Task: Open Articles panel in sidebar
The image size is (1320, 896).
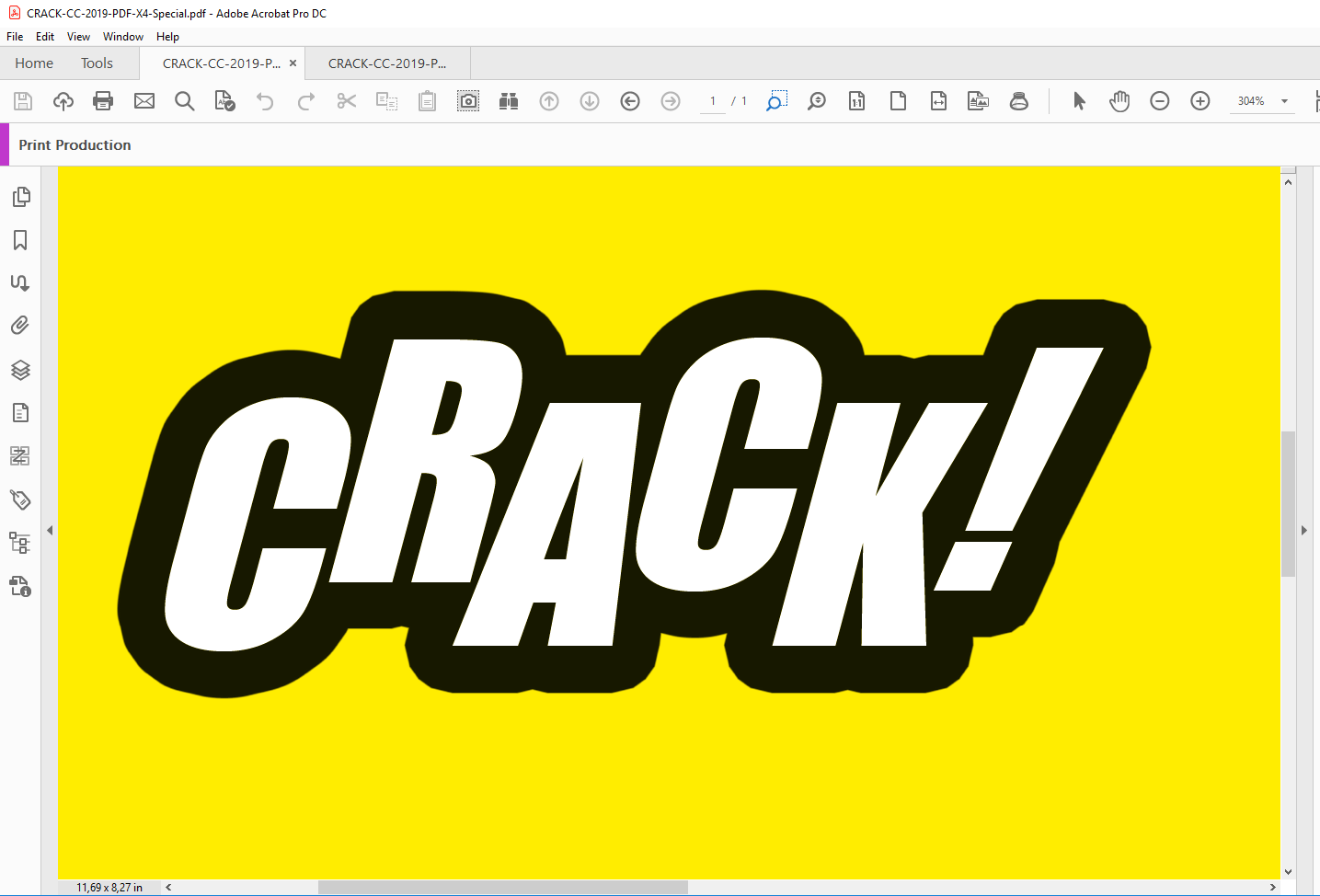Action: [20, 282]
